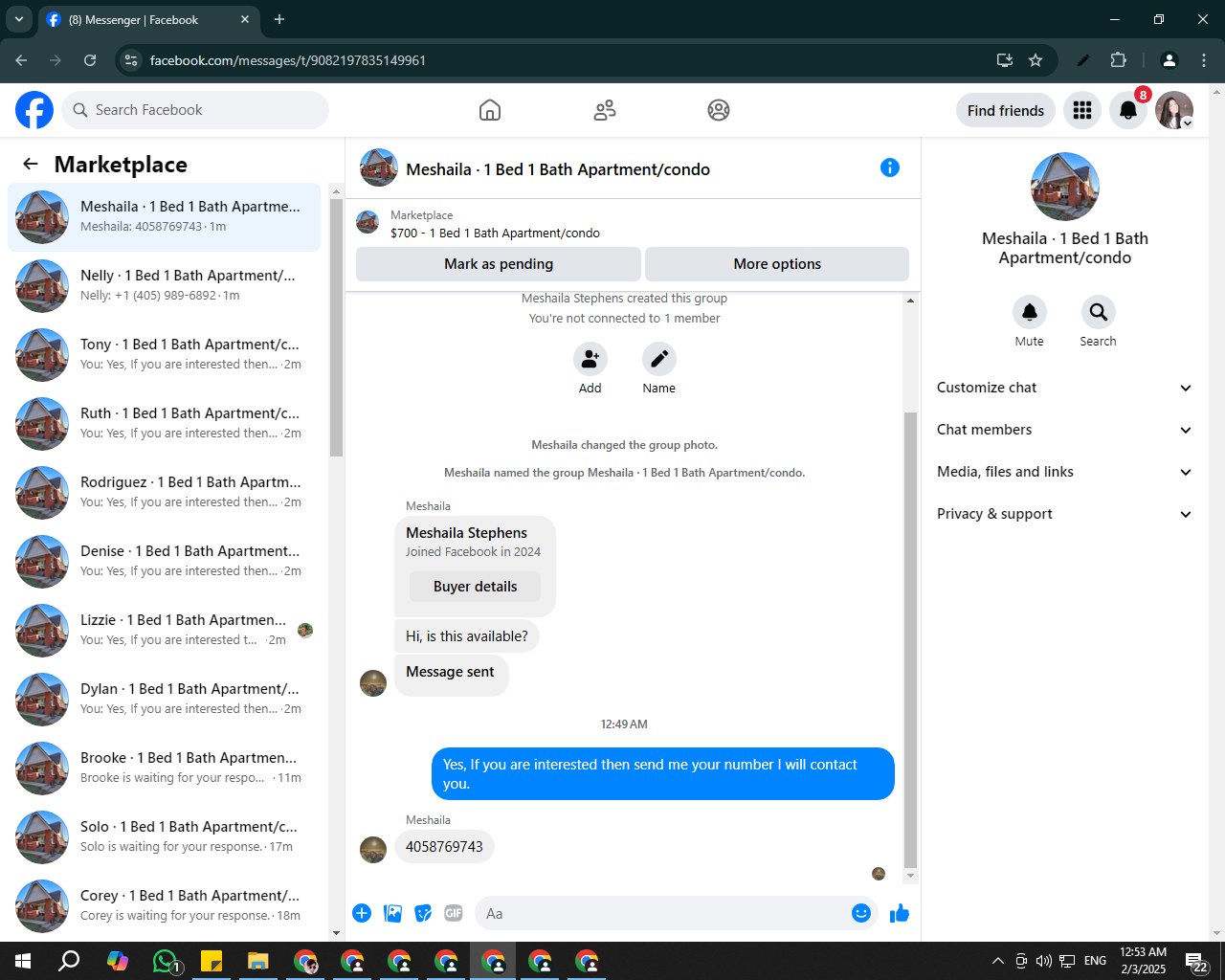Open the Chrome three-dot menu
The height and width of the screenshot is (980, 1225).
[1204, 60]
